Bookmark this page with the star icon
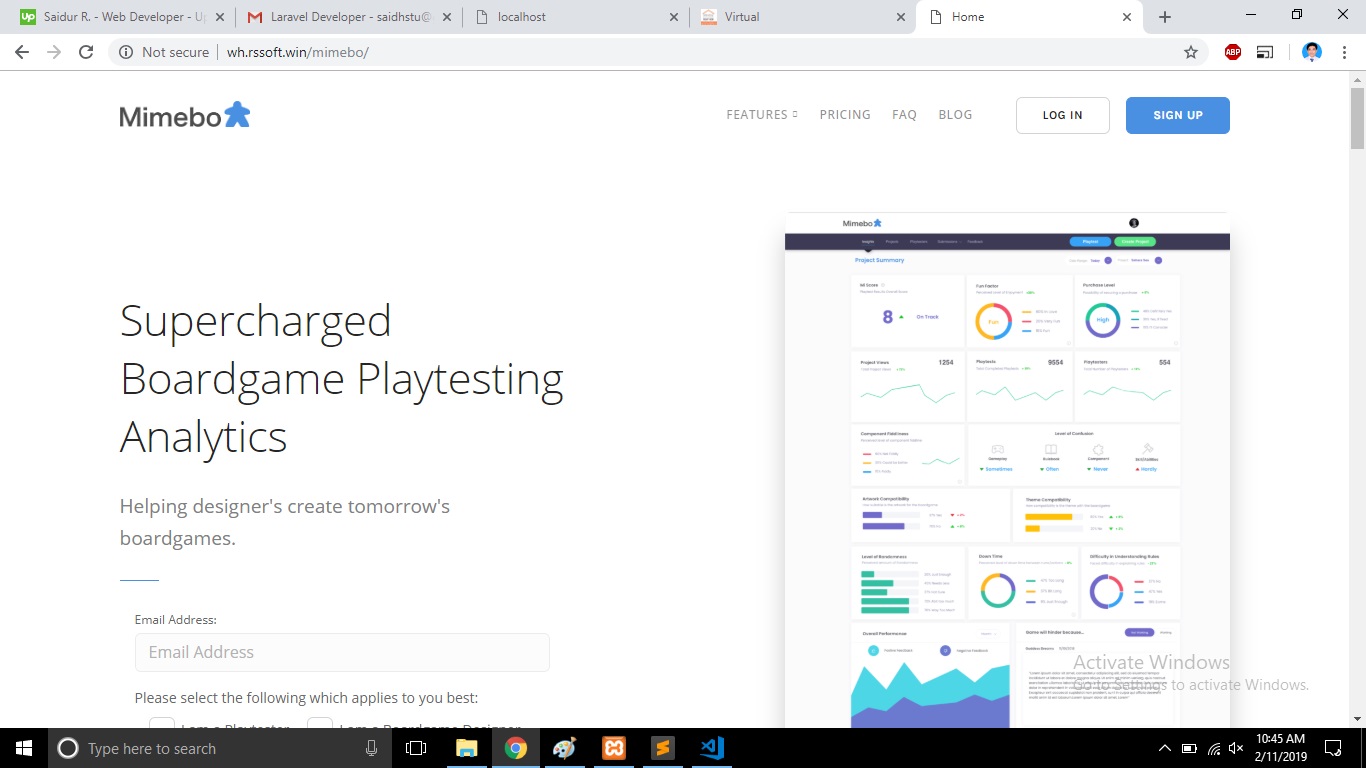 coord(1190,52)
